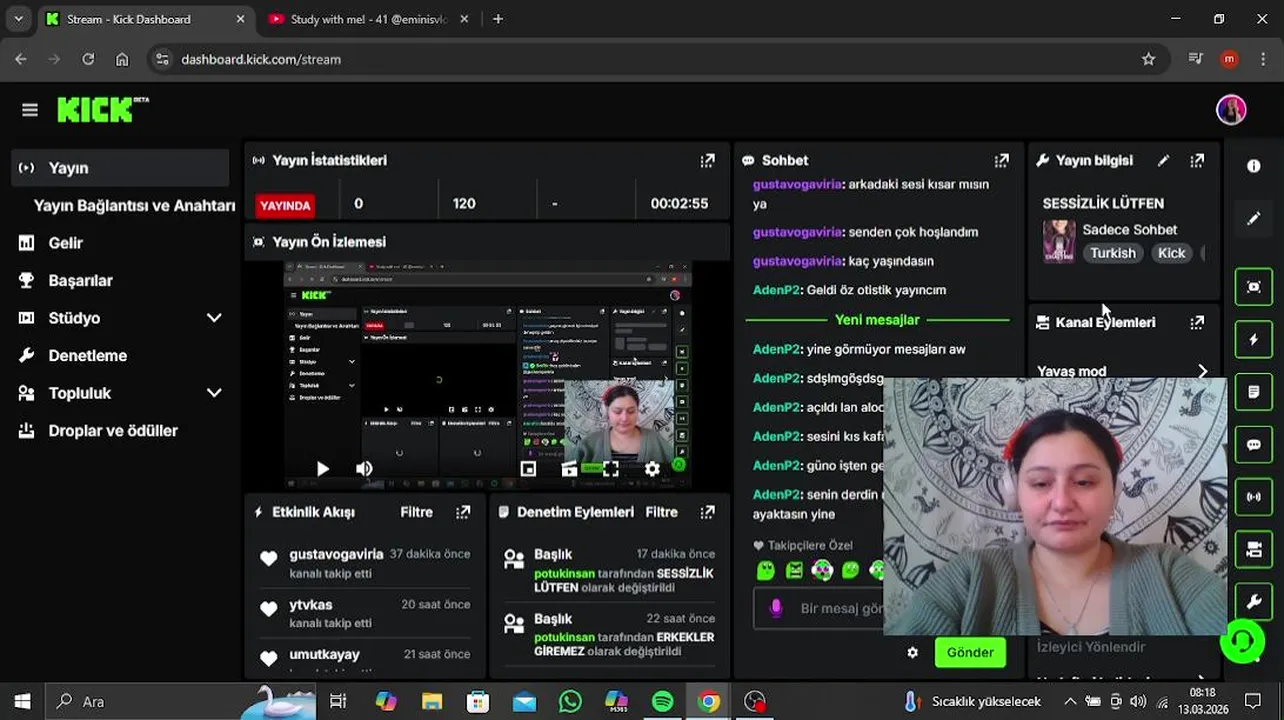The image size is (1284, 720).
Task: Open the profile avatar menu
Action: click(1231, 110)
